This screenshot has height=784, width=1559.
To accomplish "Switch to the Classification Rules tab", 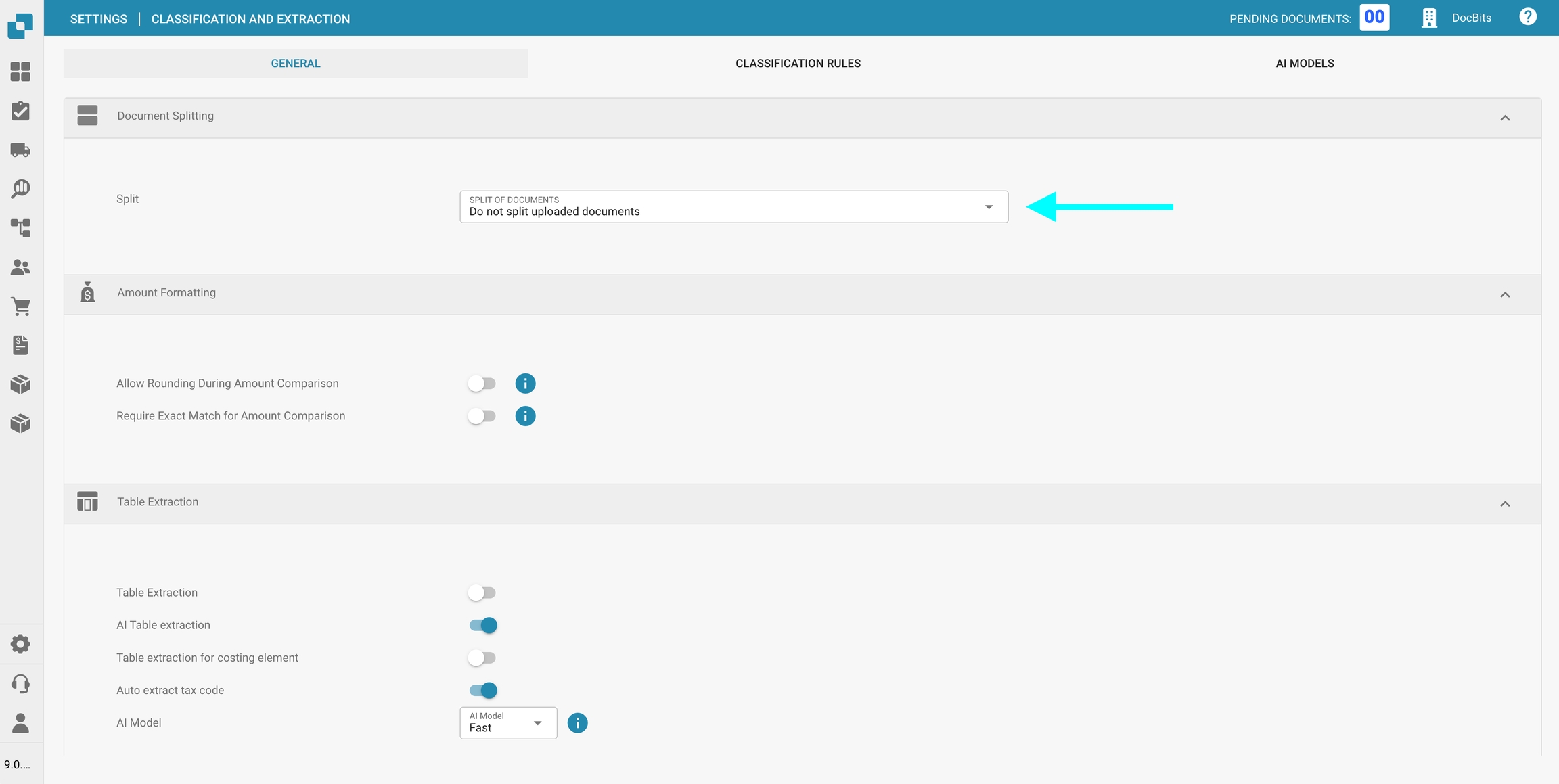I will pyautogui.click(x=798, y=64).
